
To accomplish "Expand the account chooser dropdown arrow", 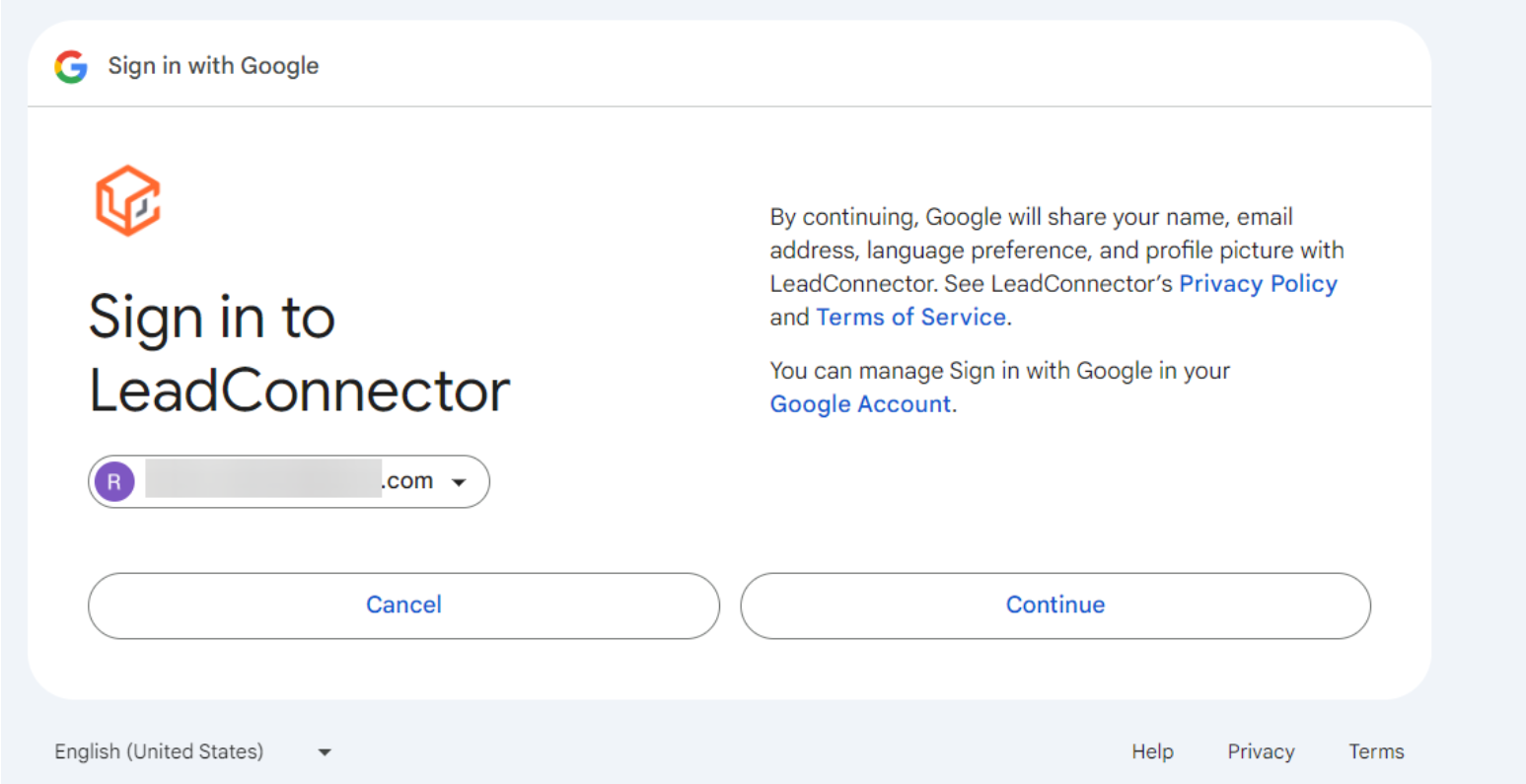I will 459,482.
